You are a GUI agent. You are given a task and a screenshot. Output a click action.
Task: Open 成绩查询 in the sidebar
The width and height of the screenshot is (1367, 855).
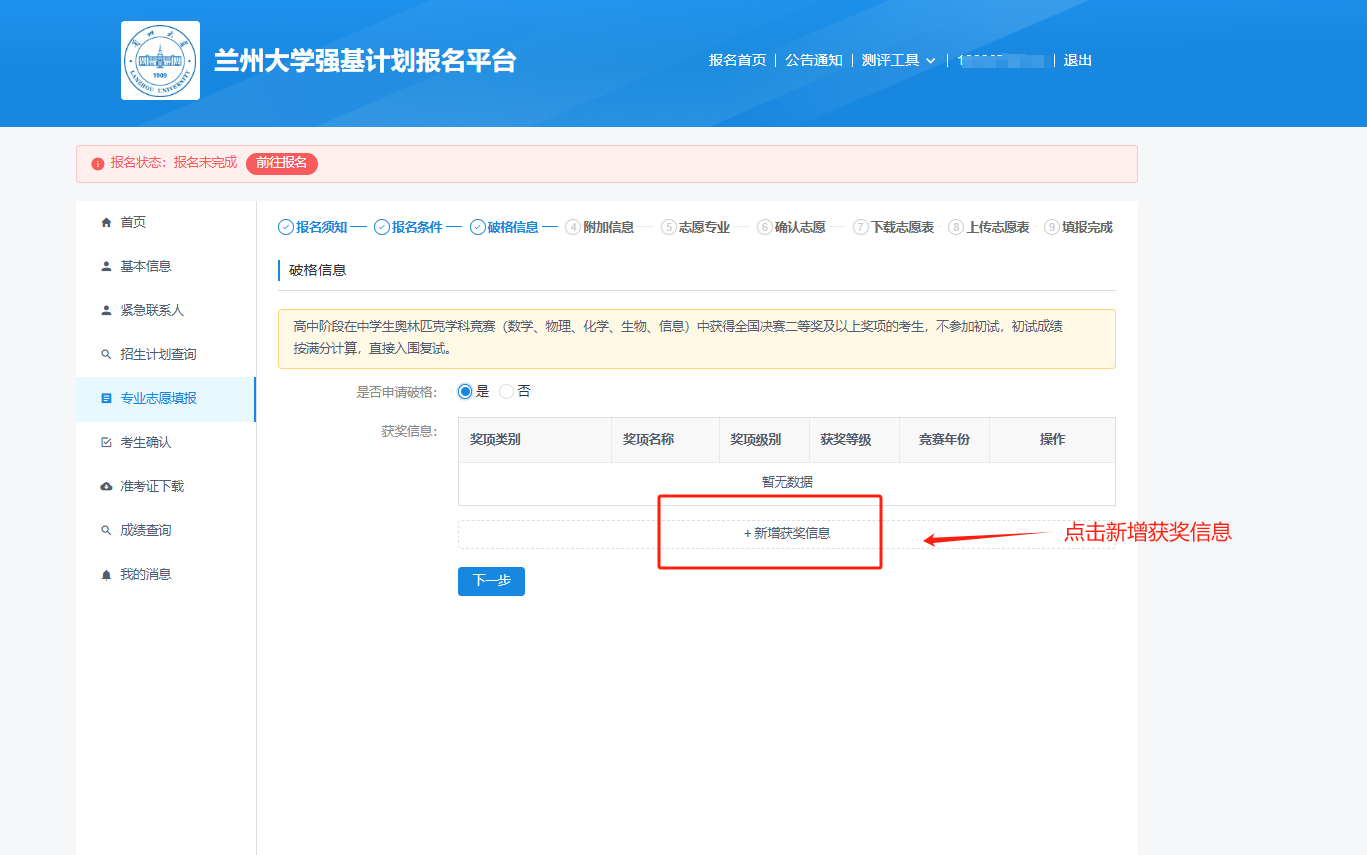146,531
